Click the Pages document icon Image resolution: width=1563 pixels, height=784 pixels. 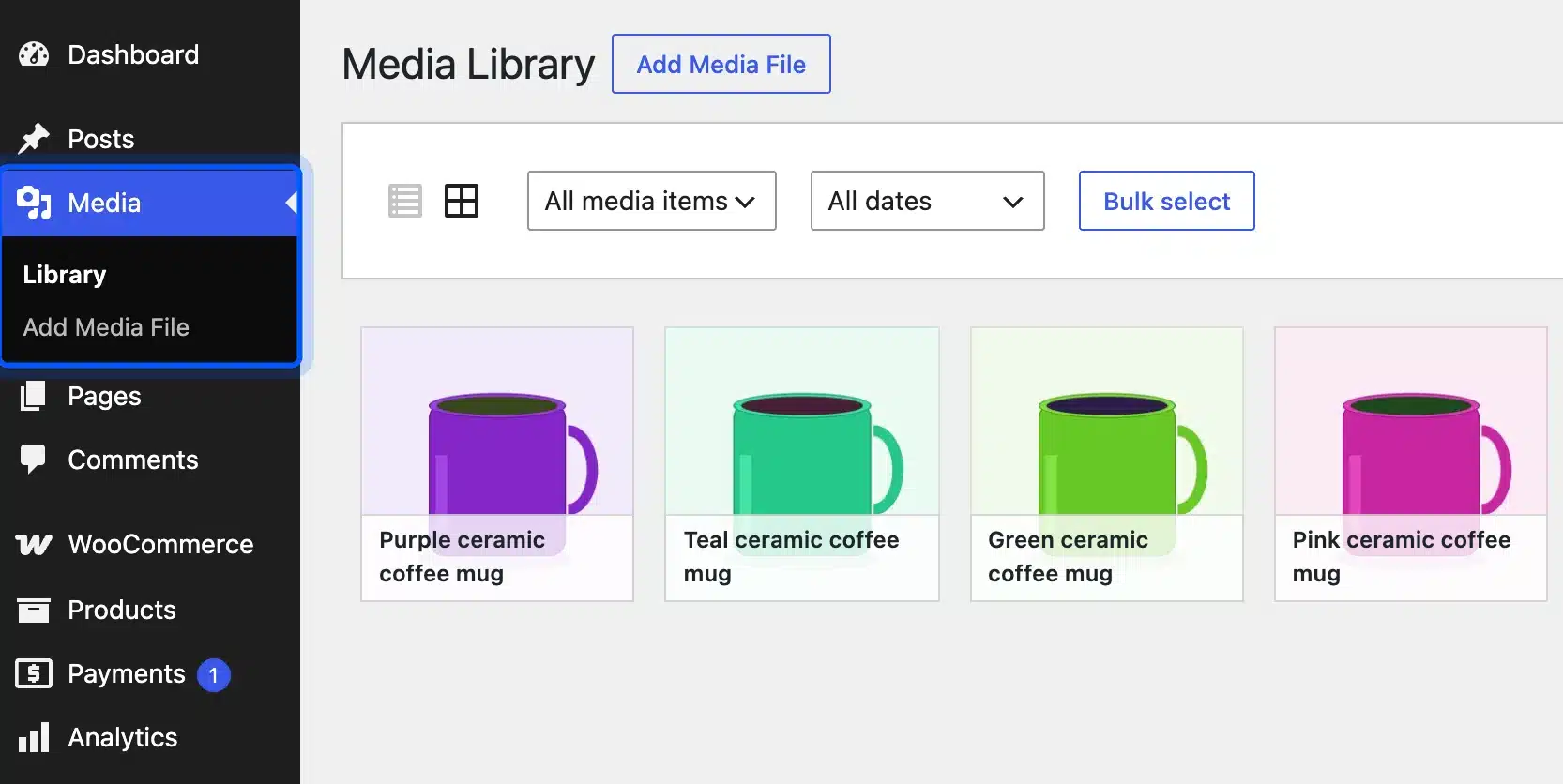click(33, 396)
